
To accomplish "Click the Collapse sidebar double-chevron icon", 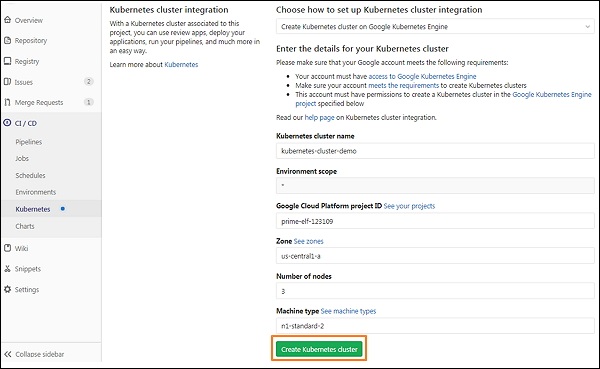I will (x=8, y=354).
